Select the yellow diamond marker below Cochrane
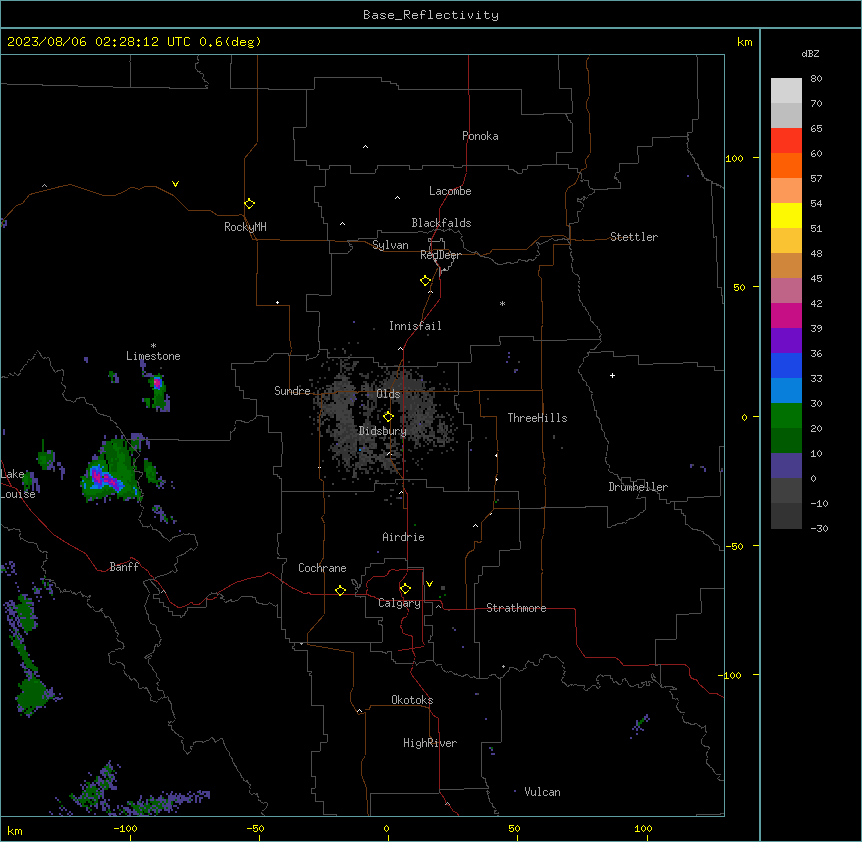This screenshot has width=862, height=842. (340, 590)
